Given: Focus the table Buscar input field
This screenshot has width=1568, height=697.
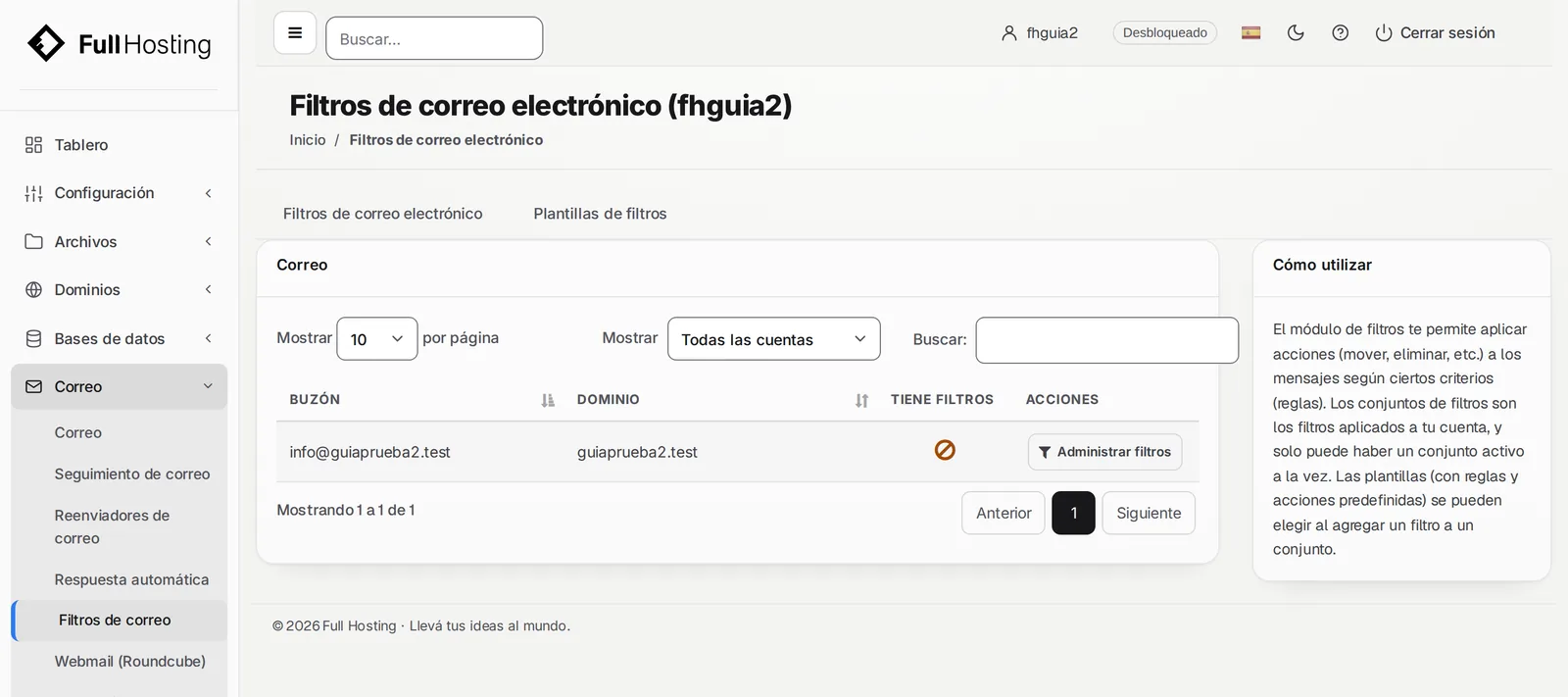Looking at the screenshot, I should [1107, 340].
